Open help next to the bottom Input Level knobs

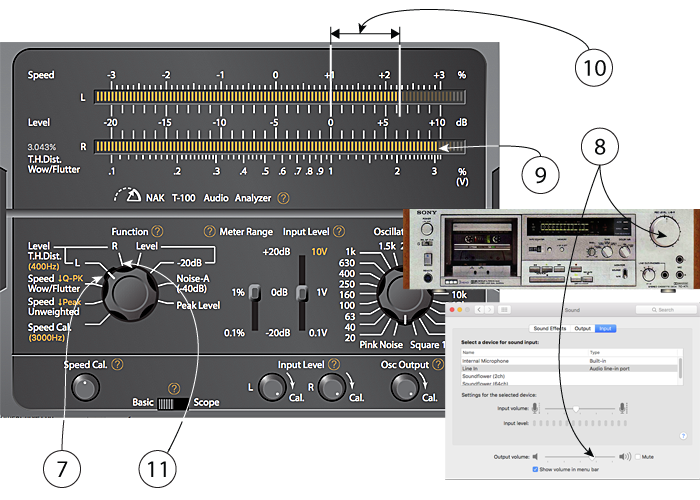pyautogui.click(x=334, y=364)
